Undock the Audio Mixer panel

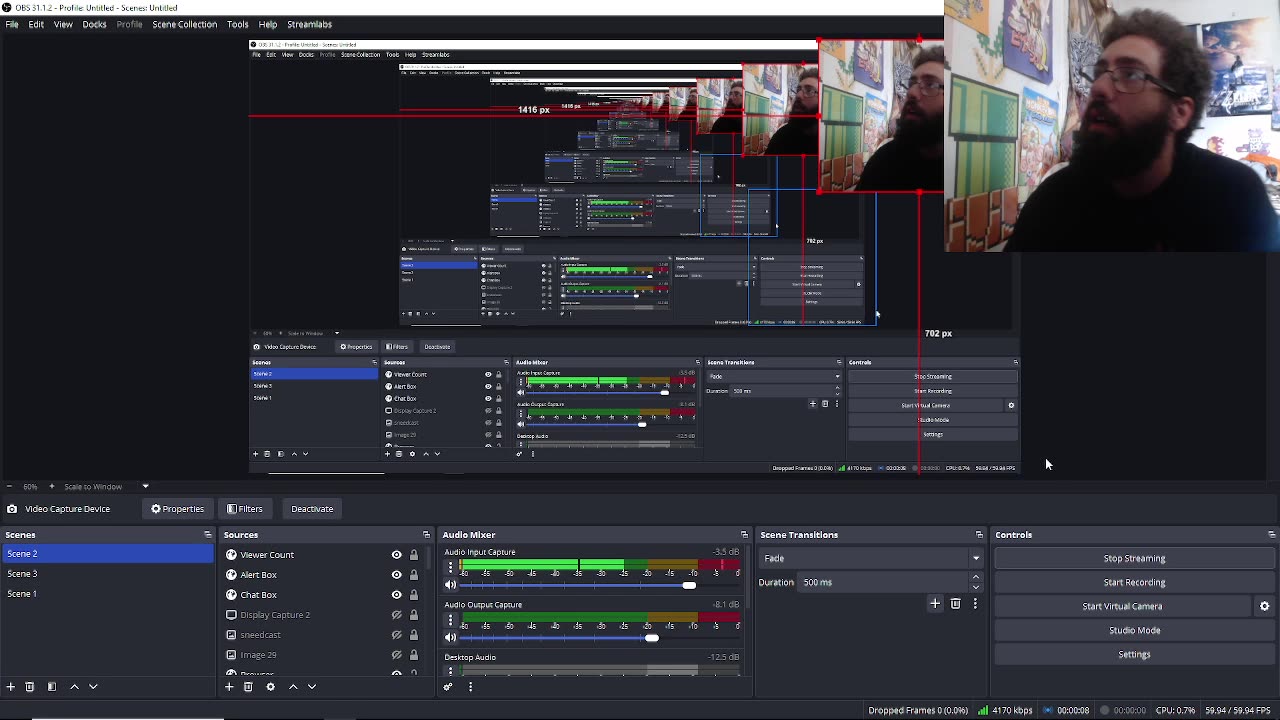coord(745,535)
